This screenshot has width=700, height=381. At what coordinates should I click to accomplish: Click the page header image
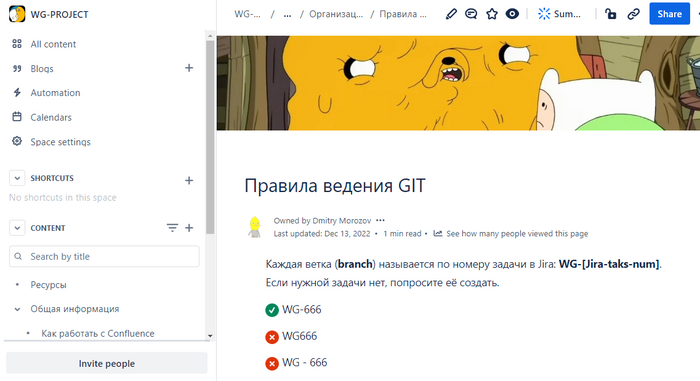[458, 83]
